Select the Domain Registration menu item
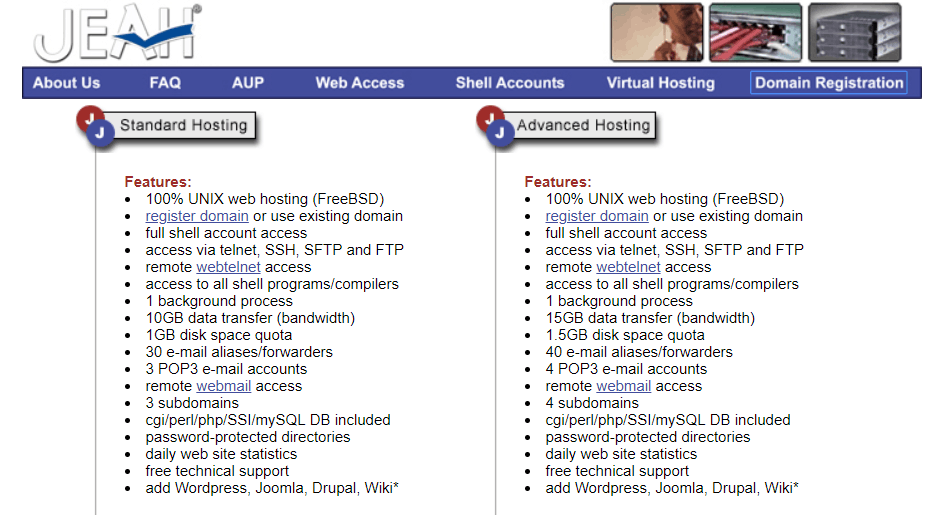The height and width of the screenshot is (515, 938). pyautogui.click(x=829, y=83)
